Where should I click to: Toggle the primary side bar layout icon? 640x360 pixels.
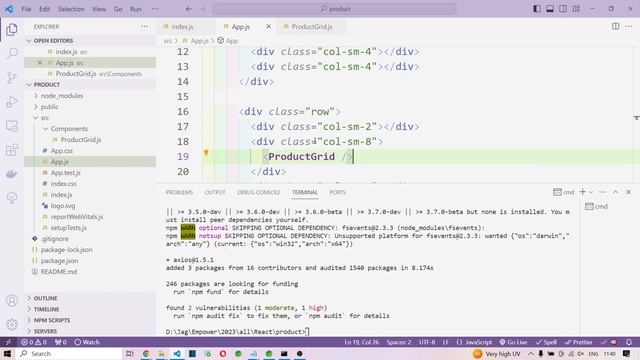click(537, 9)
